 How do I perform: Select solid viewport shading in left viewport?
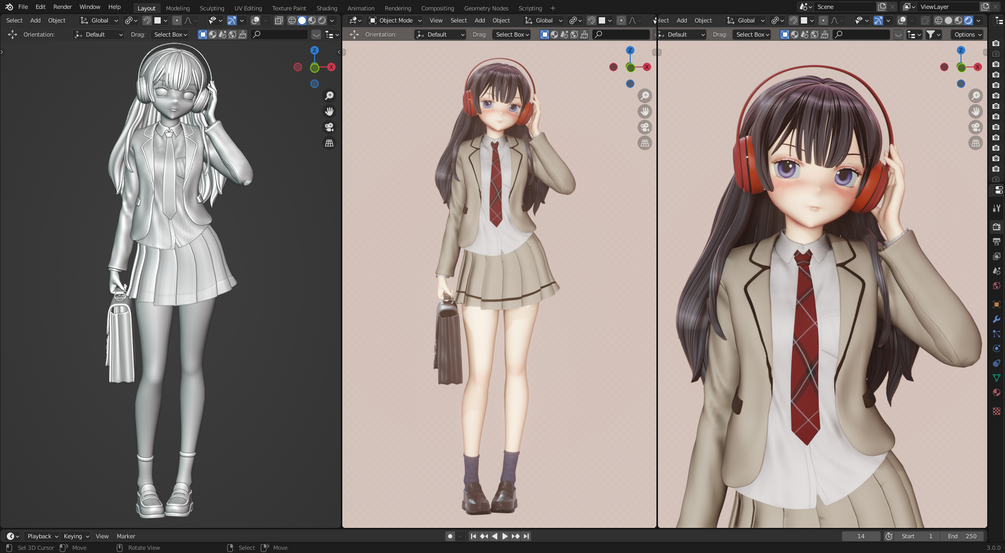(x=302, y=21)
